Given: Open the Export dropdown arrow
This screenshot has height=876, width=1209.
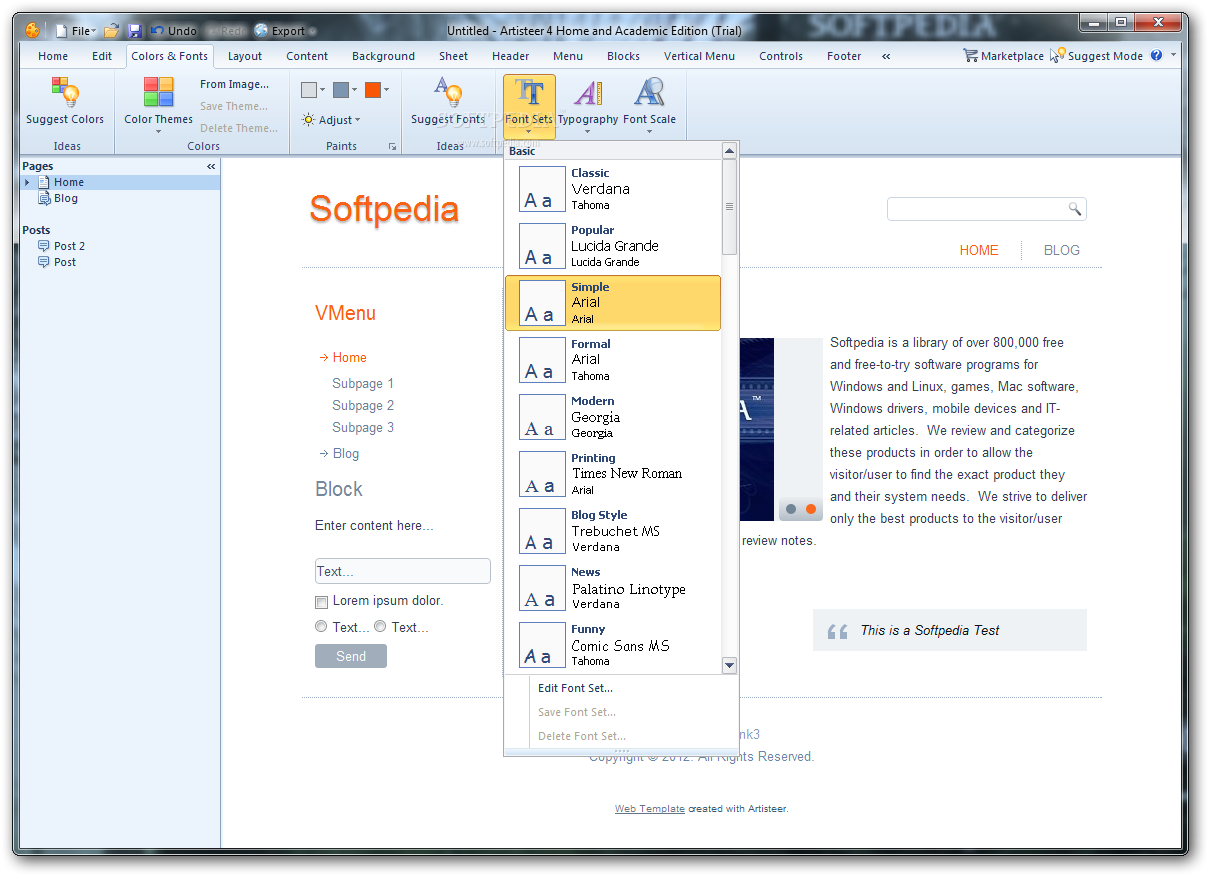Looking at the screenshot, I should pos(312,32).
